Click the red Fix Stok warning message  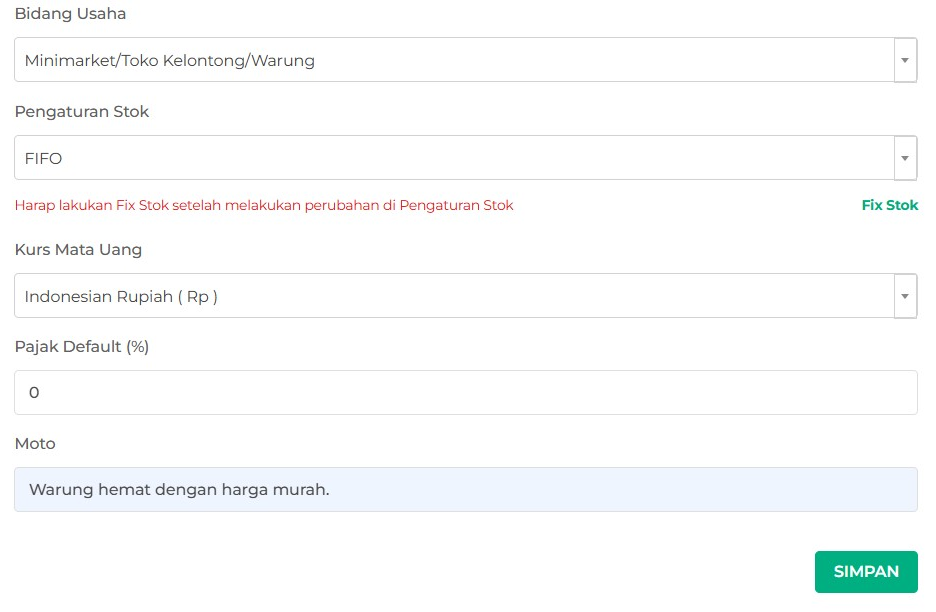tap(264, 205)
